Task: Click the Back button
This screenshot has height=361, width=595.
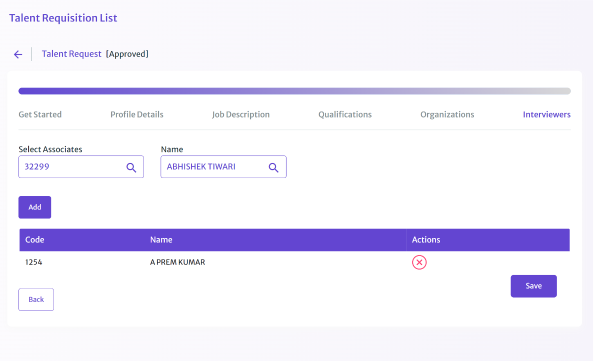Action: (36, 300)
